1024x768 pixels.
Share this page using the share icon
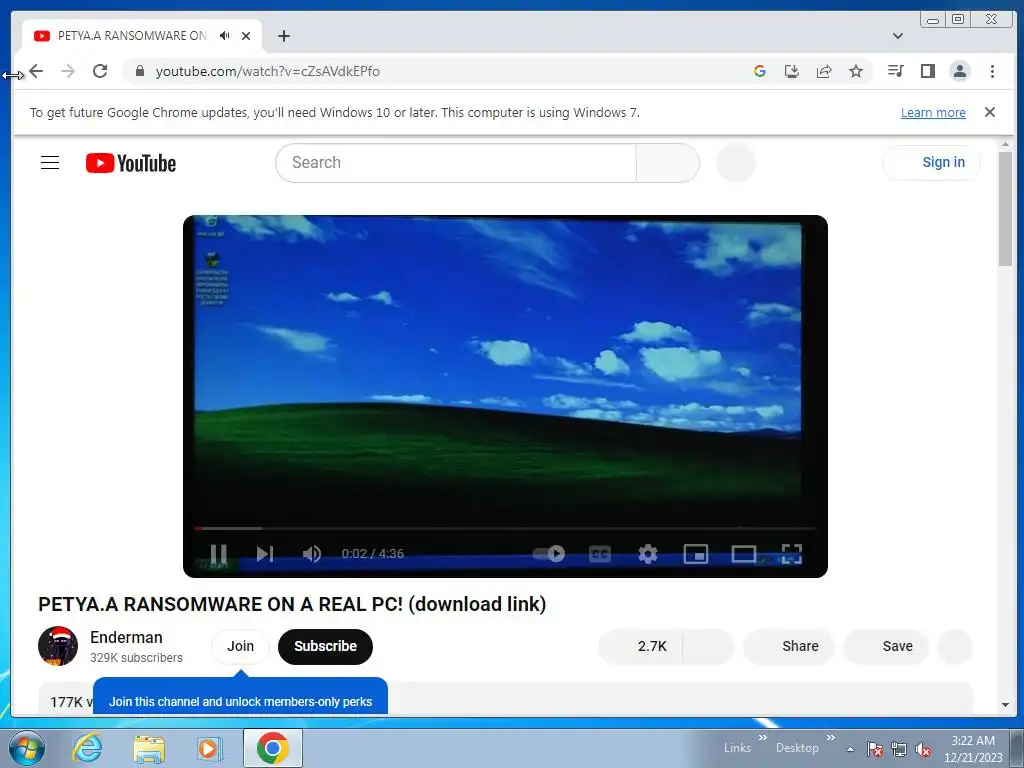pyautogui.click(x=824, y=71)
